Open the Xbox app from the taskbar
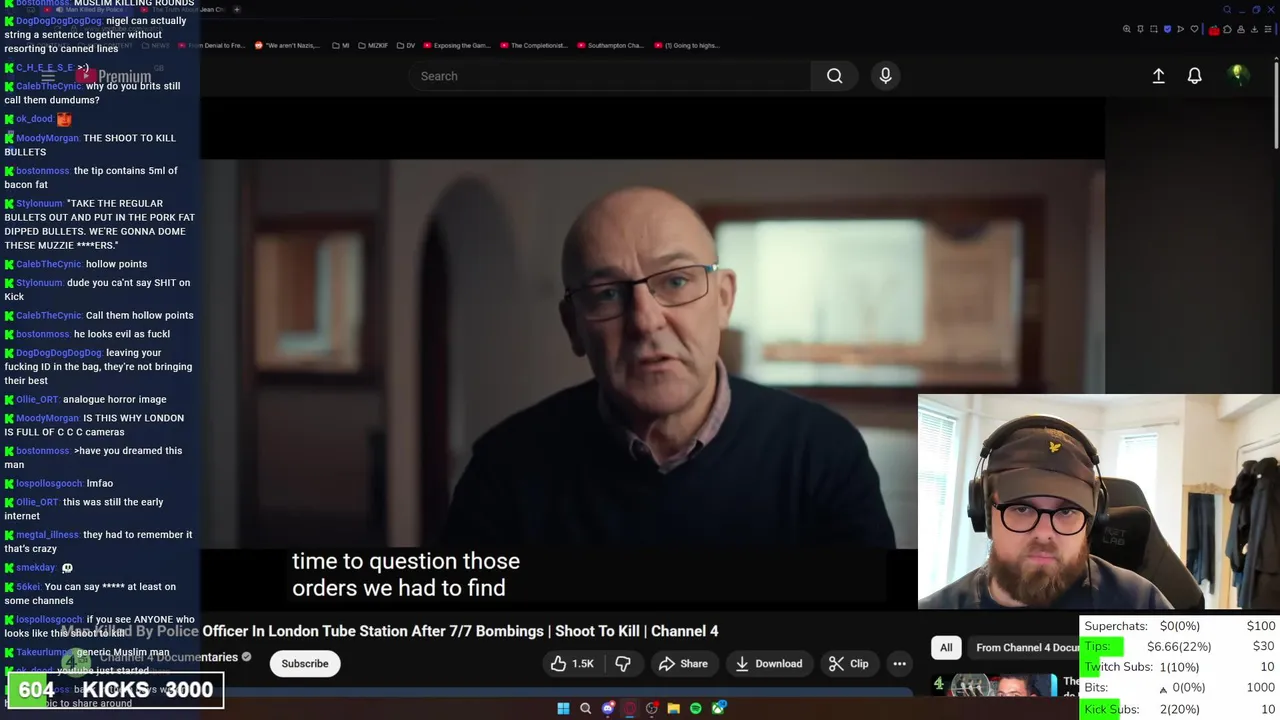 click(718, 708)
